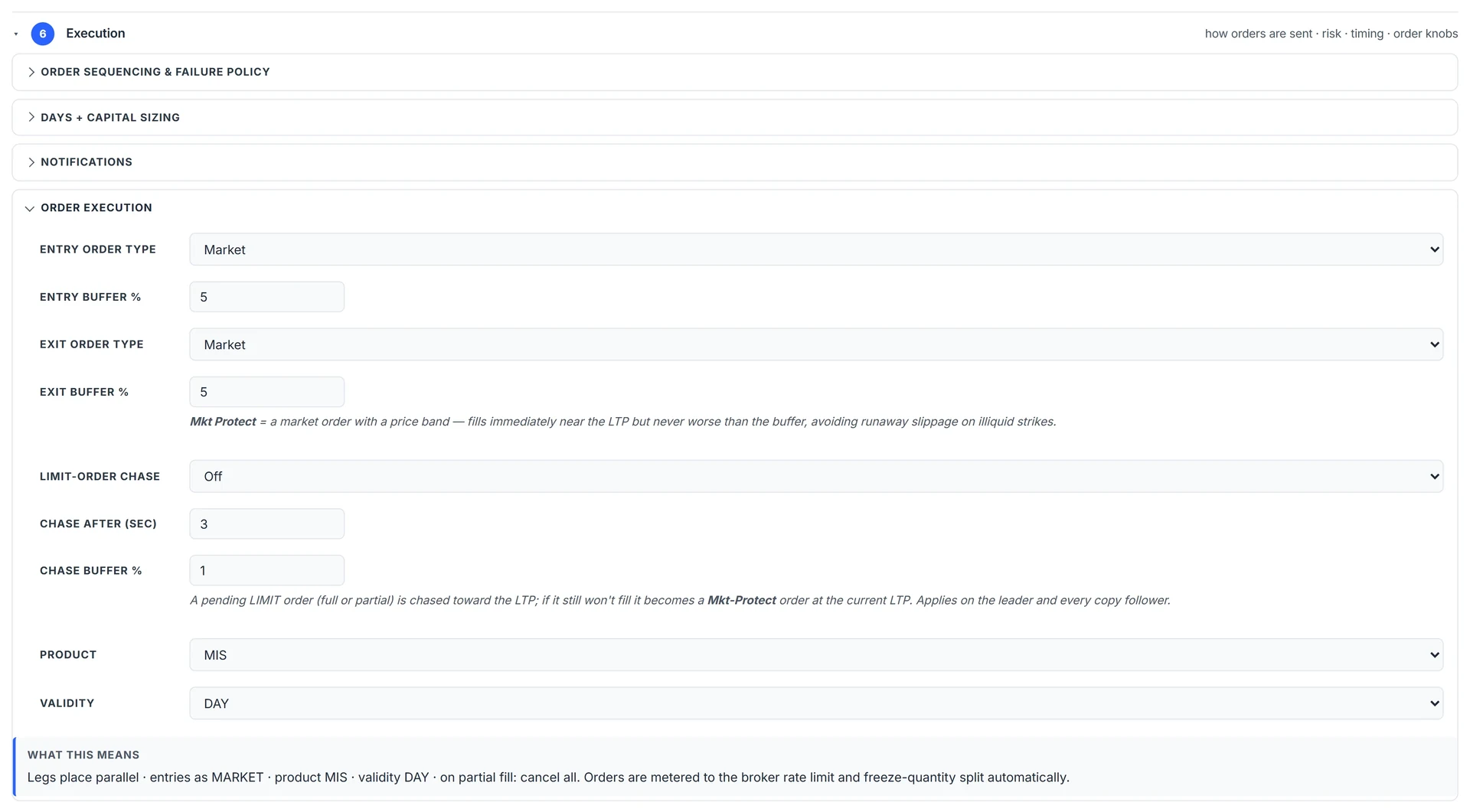1470x812 pixels.
Task: Click the pending LIMIT order help text
Action: click(680, 601)
